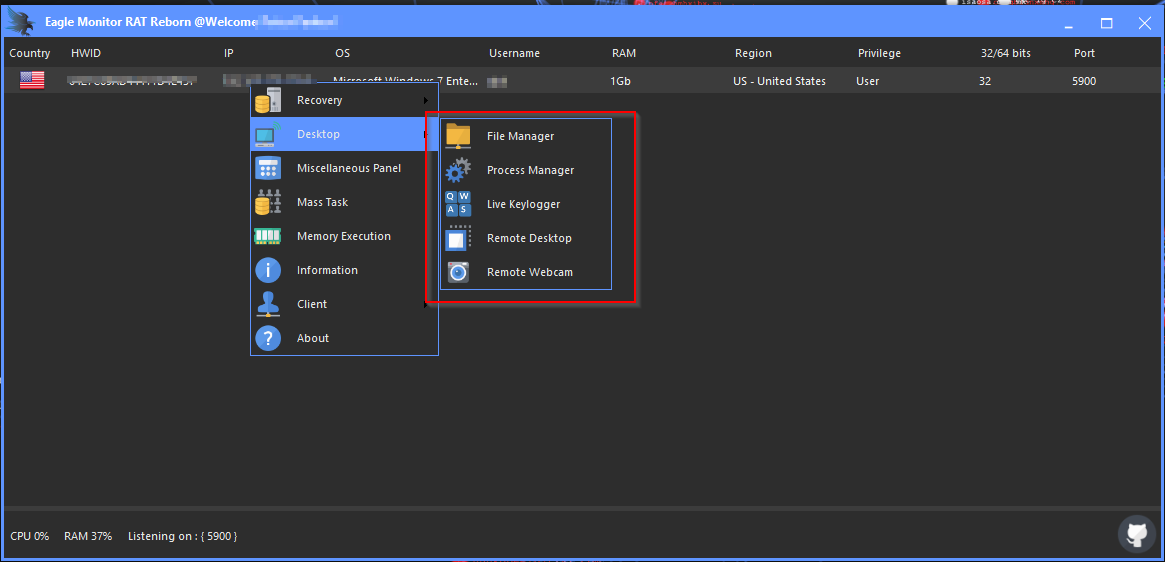
Task: Click the Live Keylogger keyboard icon
Action: pos(458,204)
